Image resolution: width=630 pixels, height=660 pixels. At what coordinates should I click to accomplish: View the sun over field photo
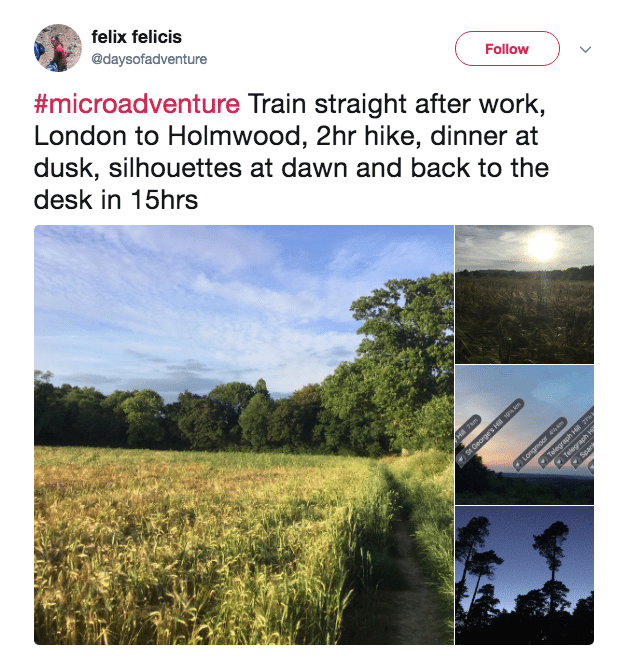click(524, 294)
